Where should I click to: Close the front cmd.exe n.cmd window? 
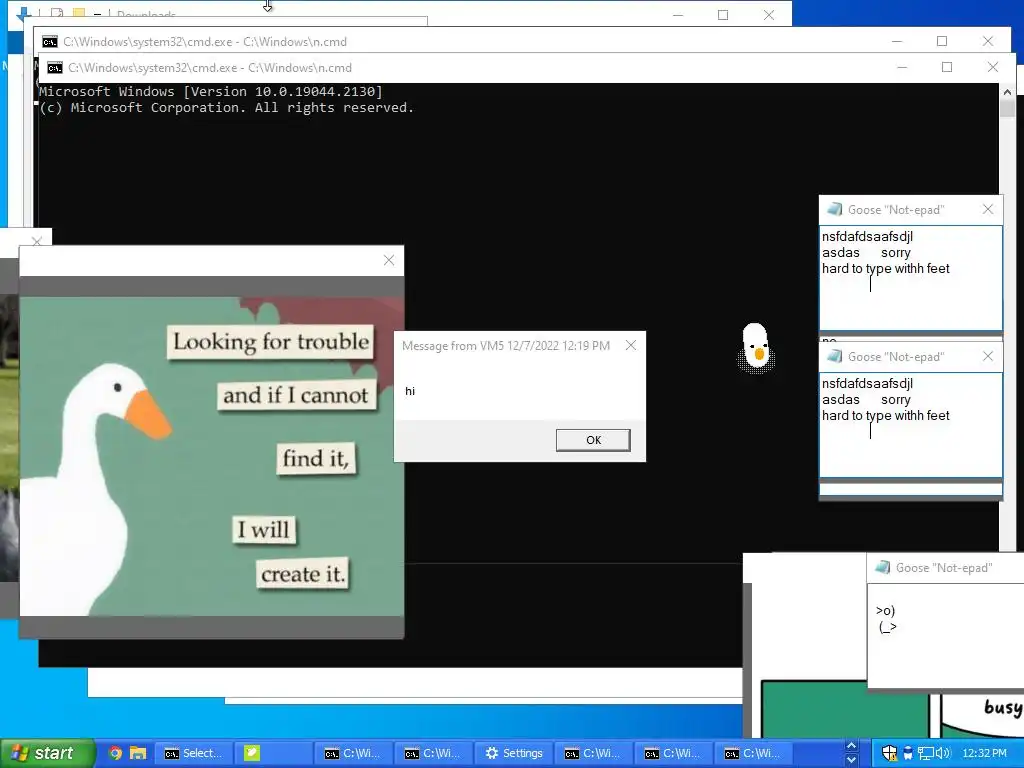coord(993,67)
